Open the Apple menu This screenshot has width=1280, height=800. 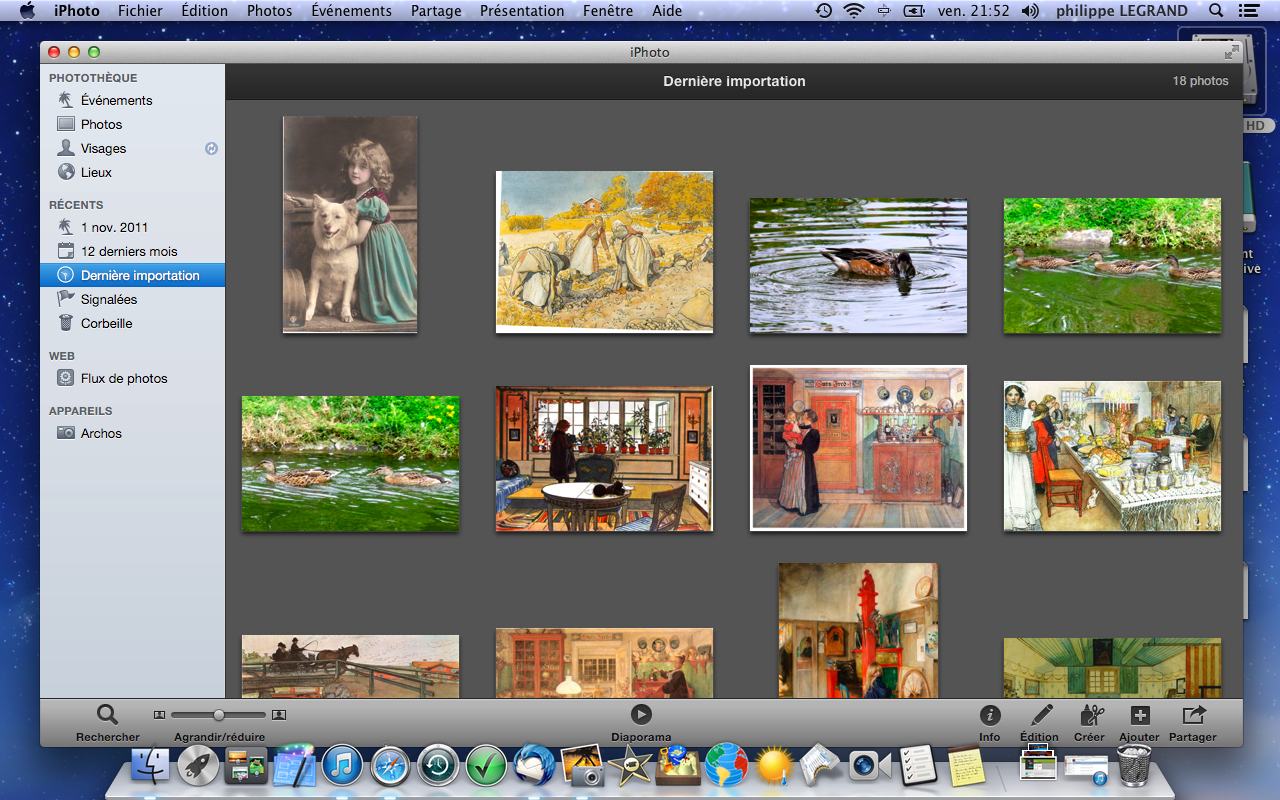click(x=27, y=11)
